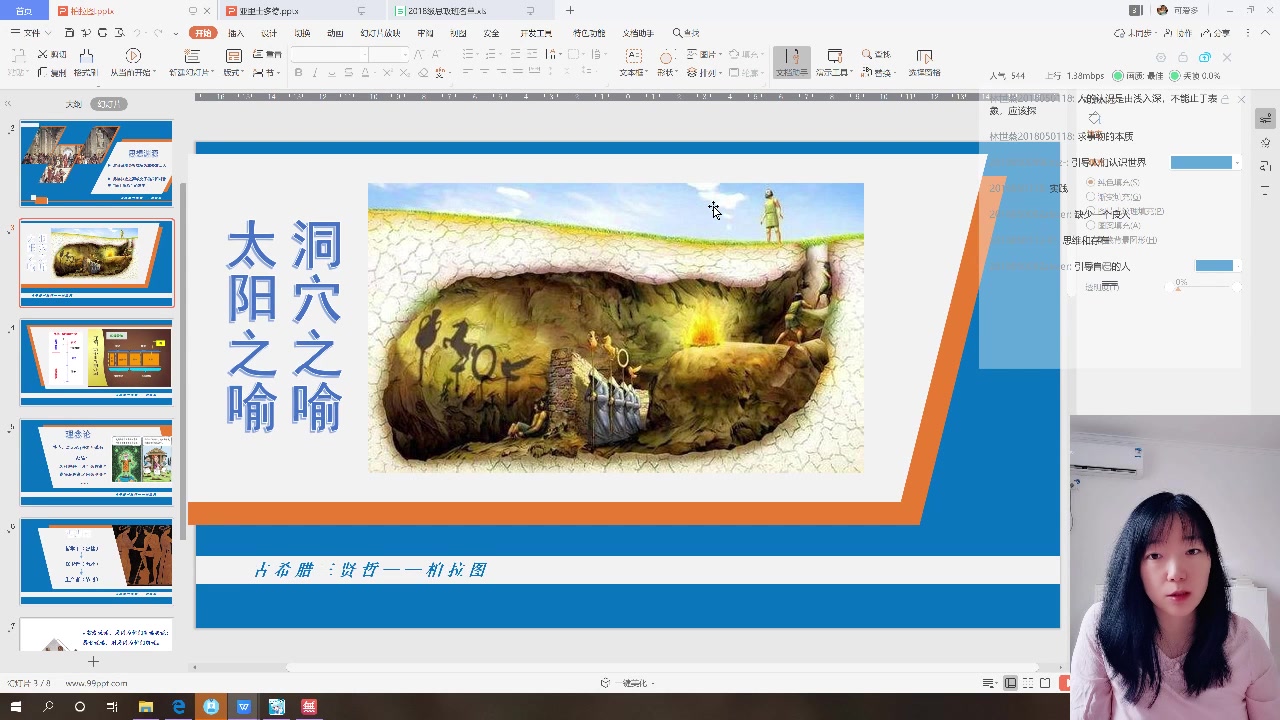Open the Animation (动画) ribbon tab
This screenshot has height=720, width=1280.
[x=335, y=33]
